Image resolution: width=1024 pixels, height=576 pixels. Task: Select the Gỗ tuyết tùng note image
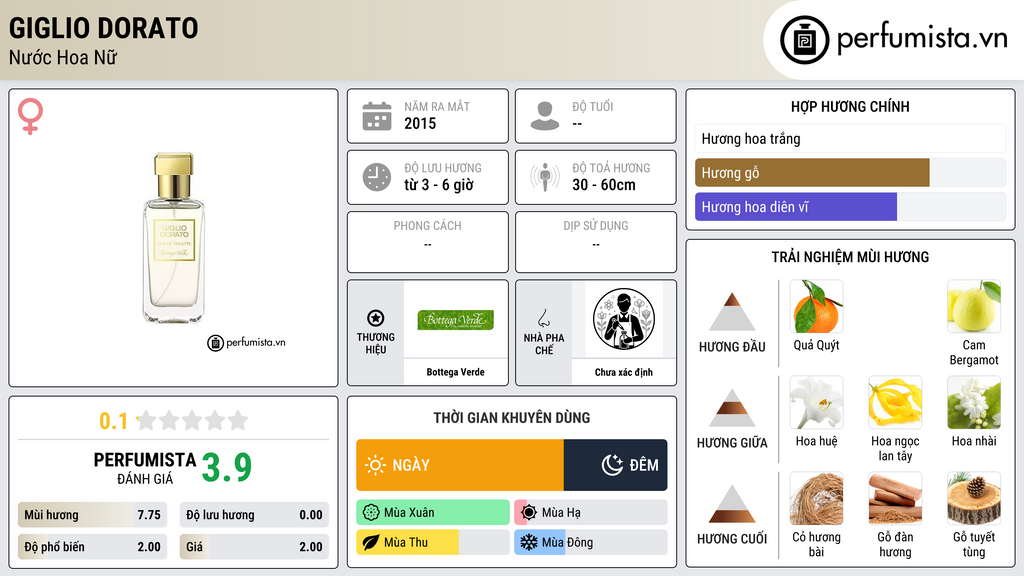coord(974,499)
